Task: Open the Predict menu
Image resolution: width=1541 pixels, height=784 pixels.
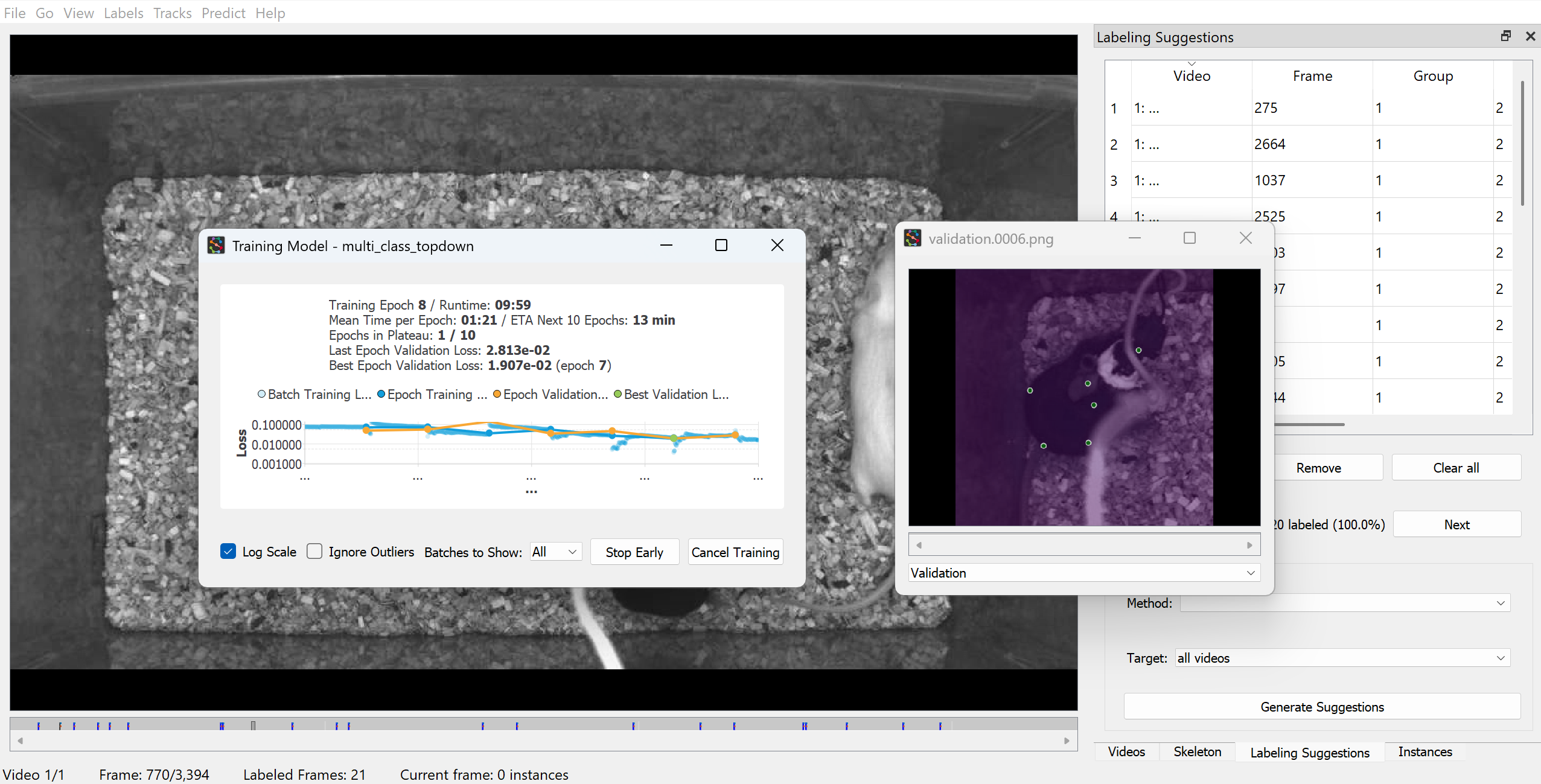Action: pyautogui.click(x=223, y=13)
